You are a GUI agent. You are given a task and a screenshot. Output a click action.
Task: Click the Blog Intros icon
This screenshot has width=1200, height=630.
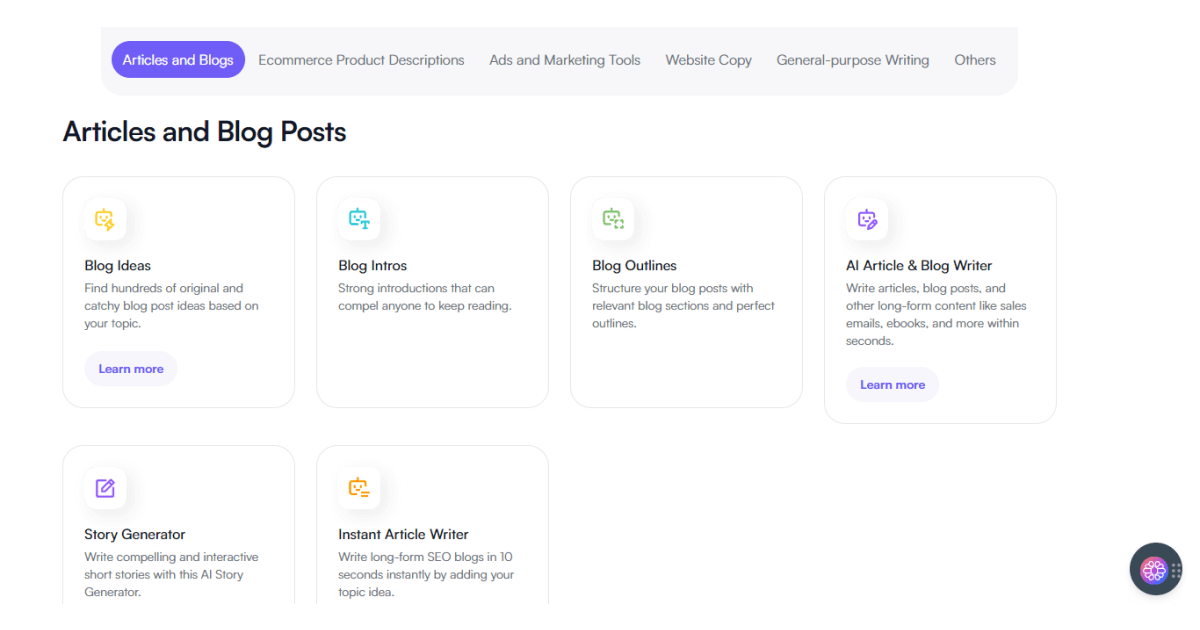pos(359,219)
